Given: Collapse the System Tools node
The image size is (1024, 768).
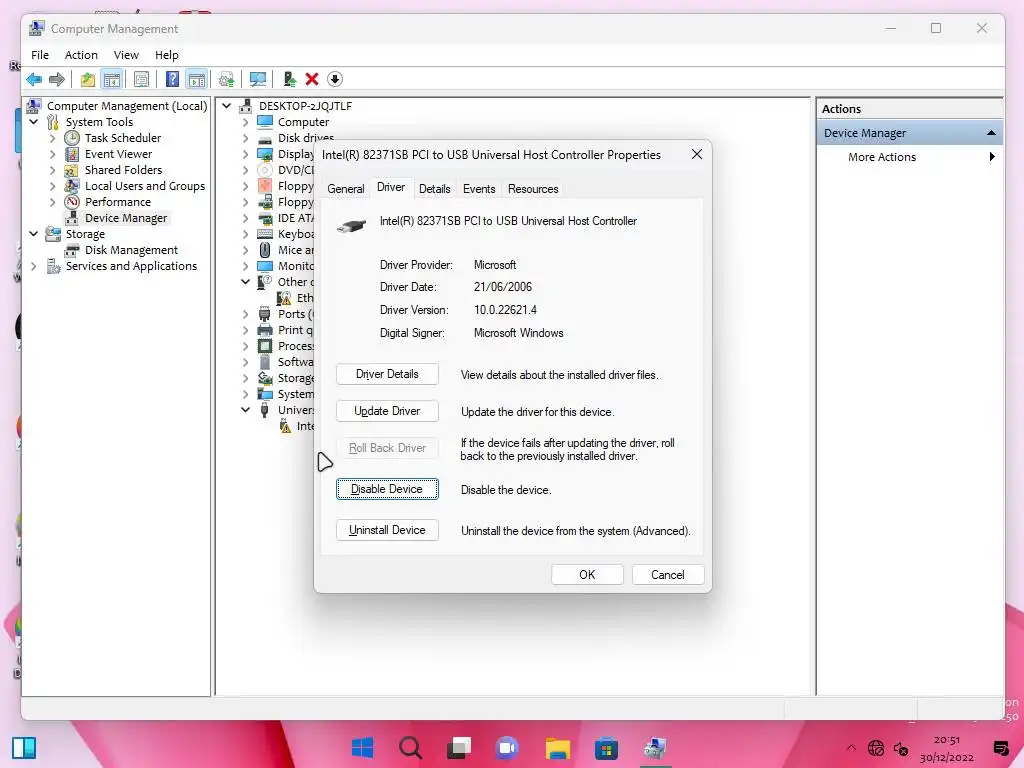Looking at the screenshot, I should (x=34, y=122).
